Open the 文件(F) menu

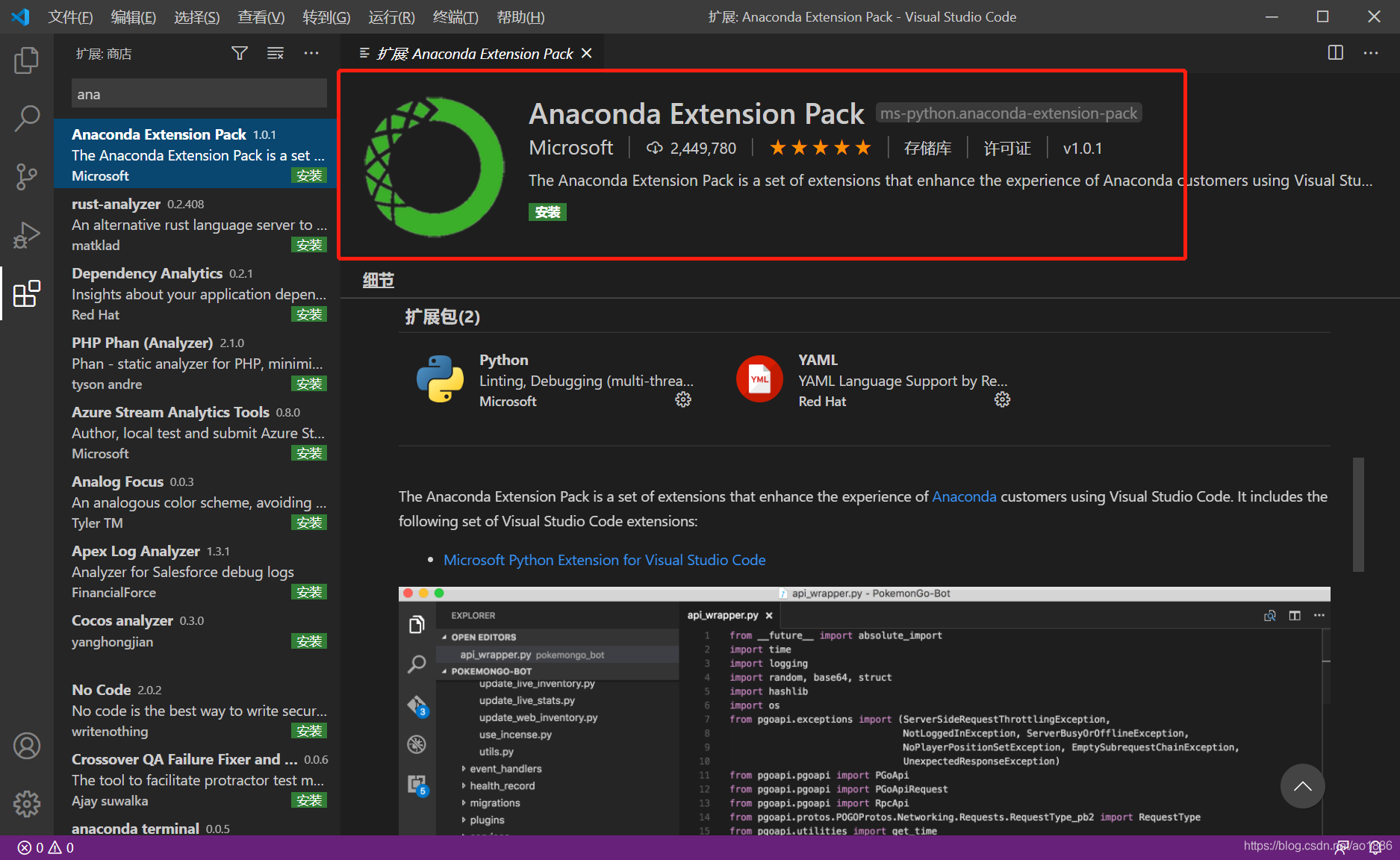click(x=70, y=16)
